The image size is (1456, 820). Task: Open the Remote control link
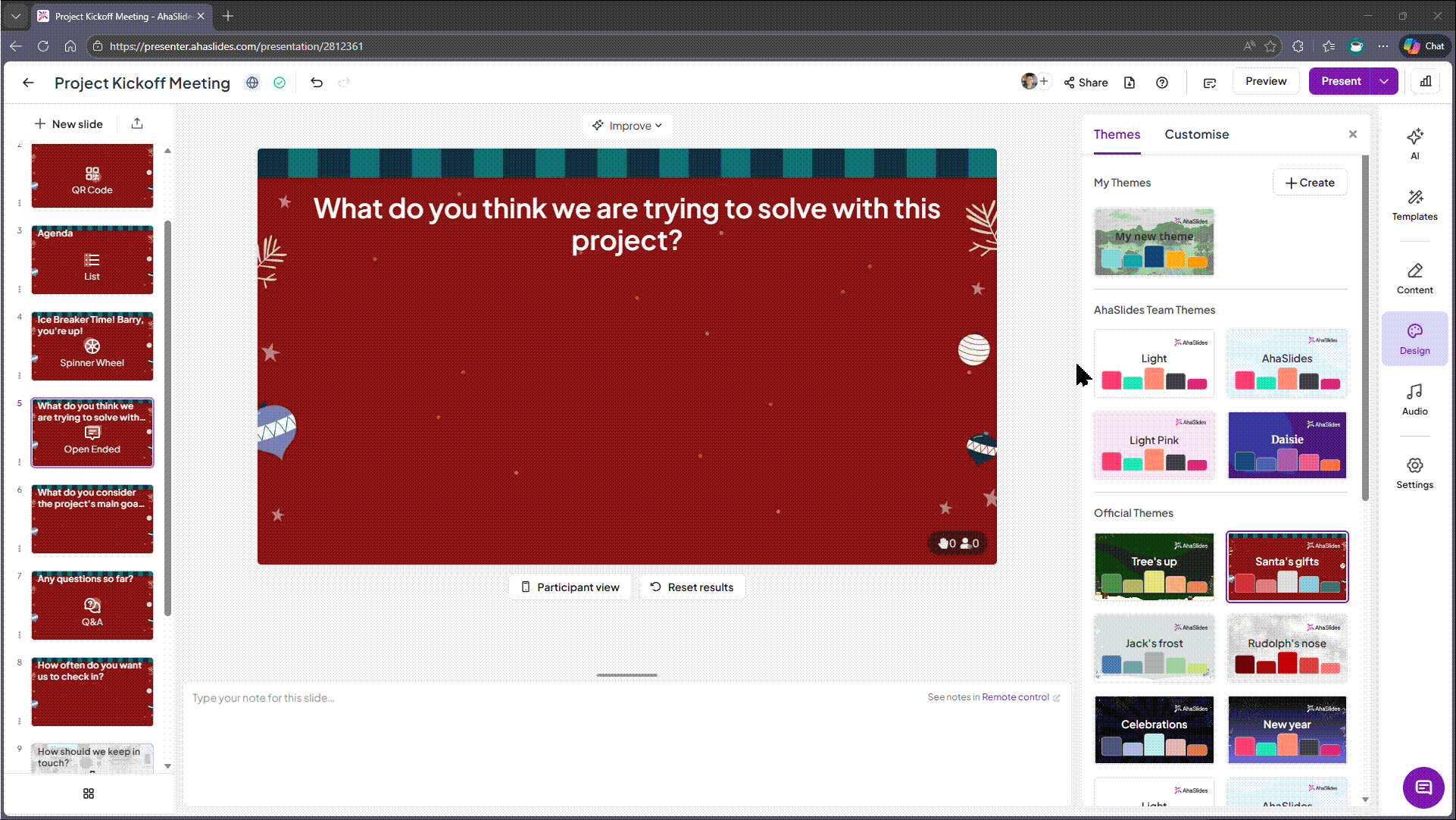(x=1015, y=697)
